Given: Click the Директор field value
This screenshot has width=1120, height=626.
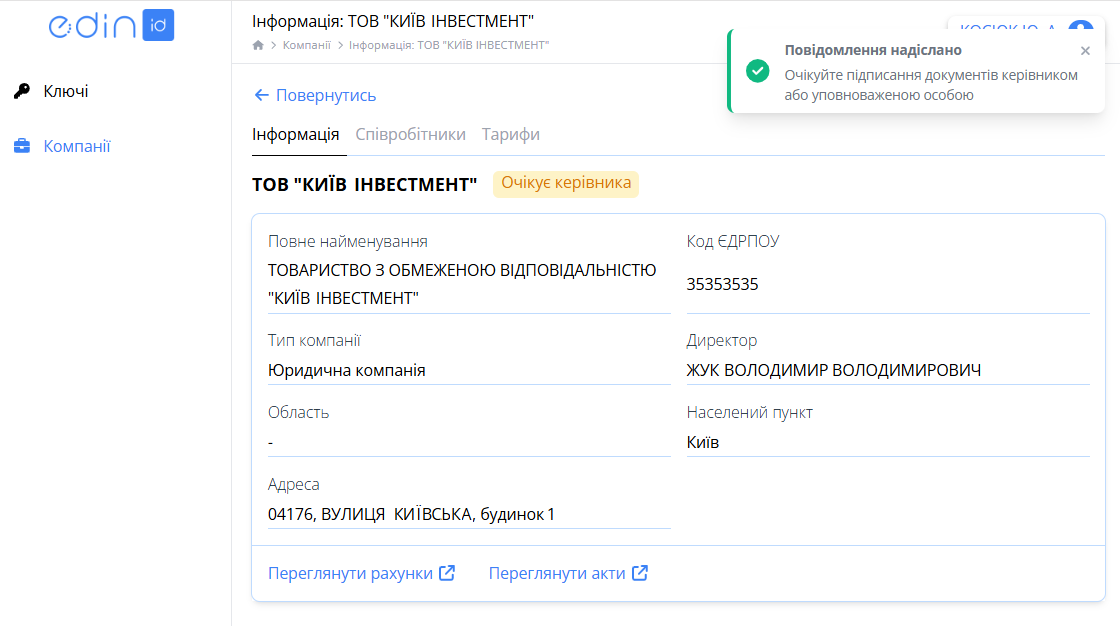Looking at the screenshot, I should 834,369.
